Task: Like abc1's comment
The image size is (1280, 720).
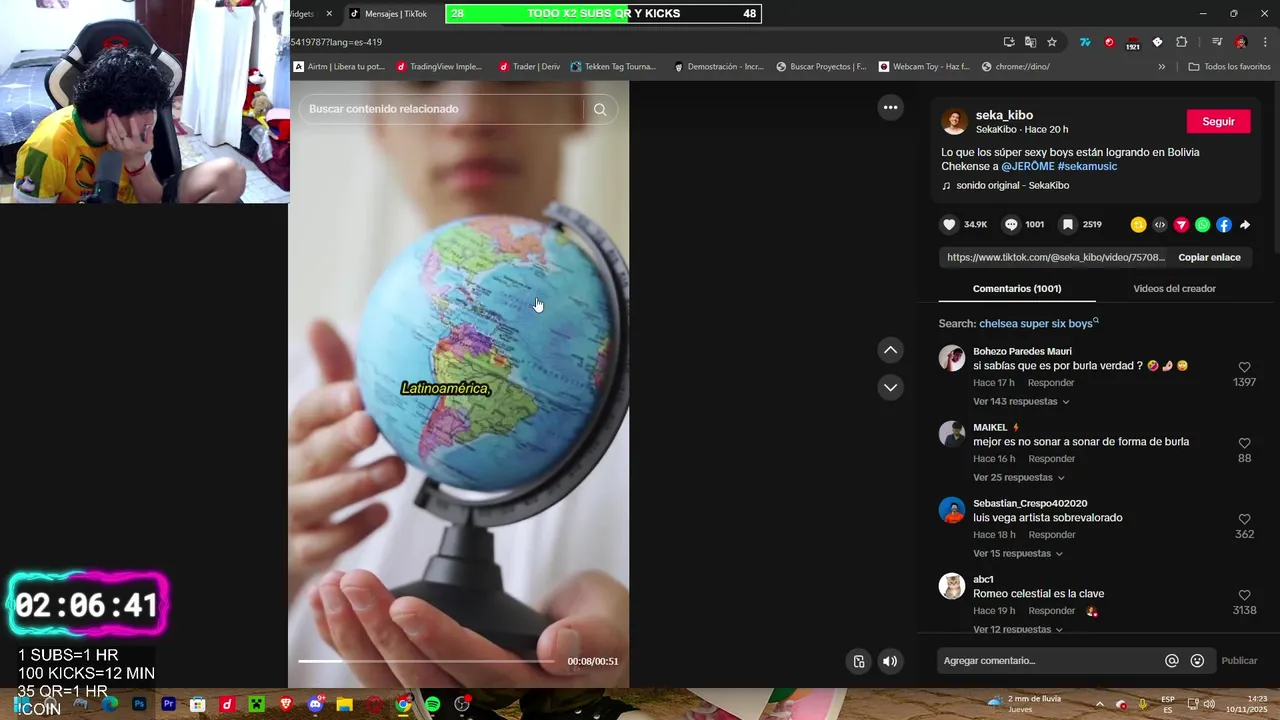Action: (x=1244, y=596)
